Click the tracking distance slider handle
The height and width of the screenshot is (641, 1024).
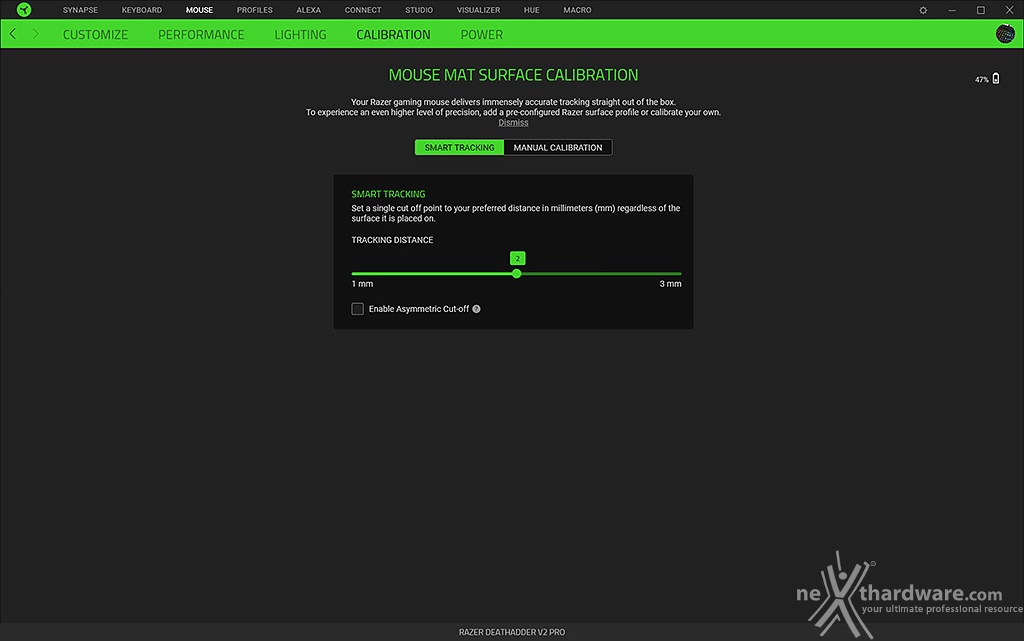coord(517,274)
